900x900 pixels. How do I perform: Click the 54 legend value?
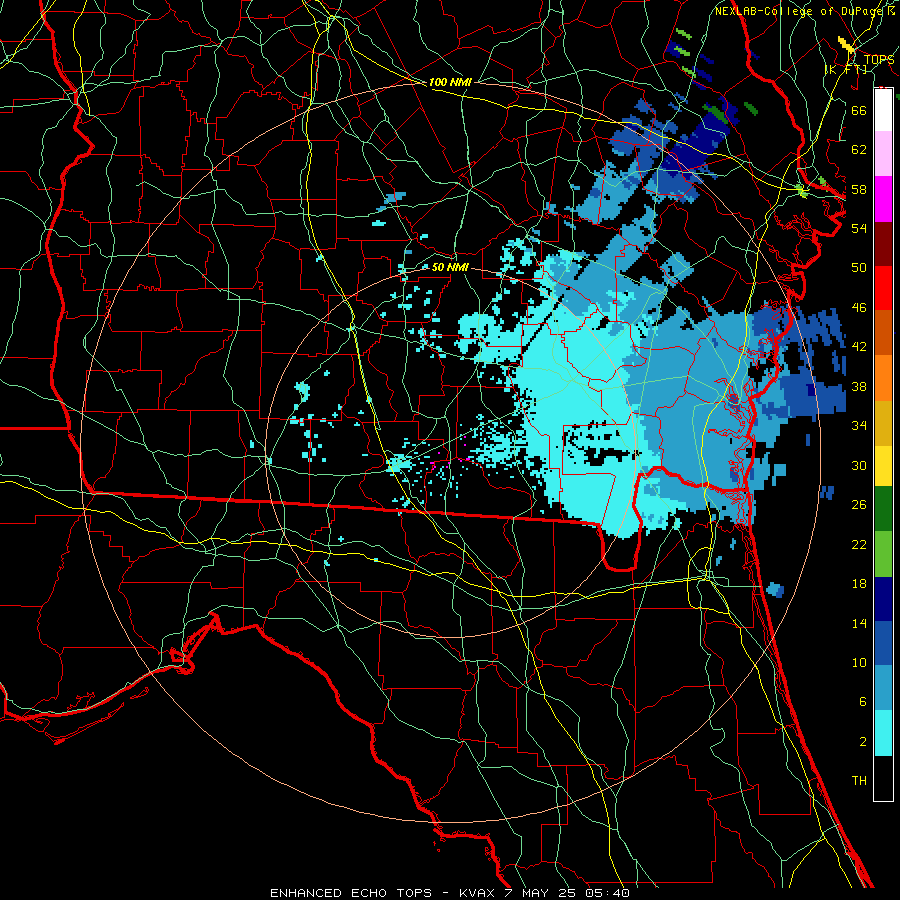[x=859, y=228]
